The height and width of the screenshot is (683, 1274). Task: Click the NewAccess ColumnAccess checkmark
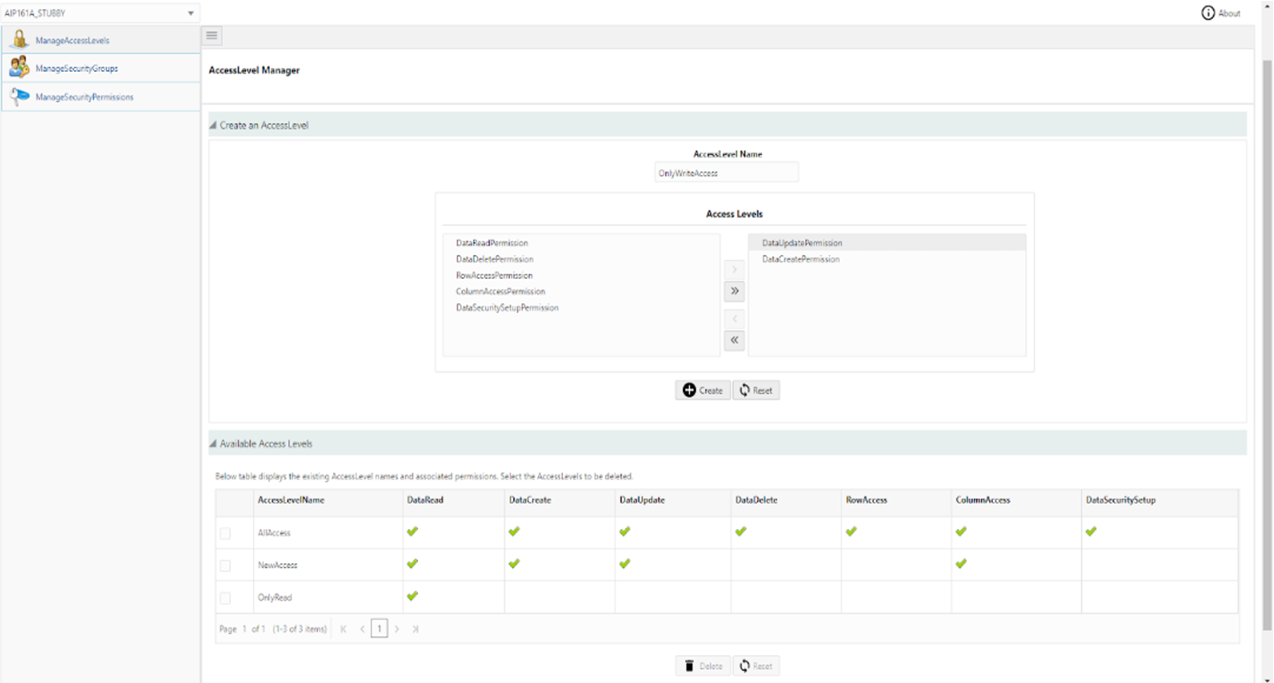[961, 564]
